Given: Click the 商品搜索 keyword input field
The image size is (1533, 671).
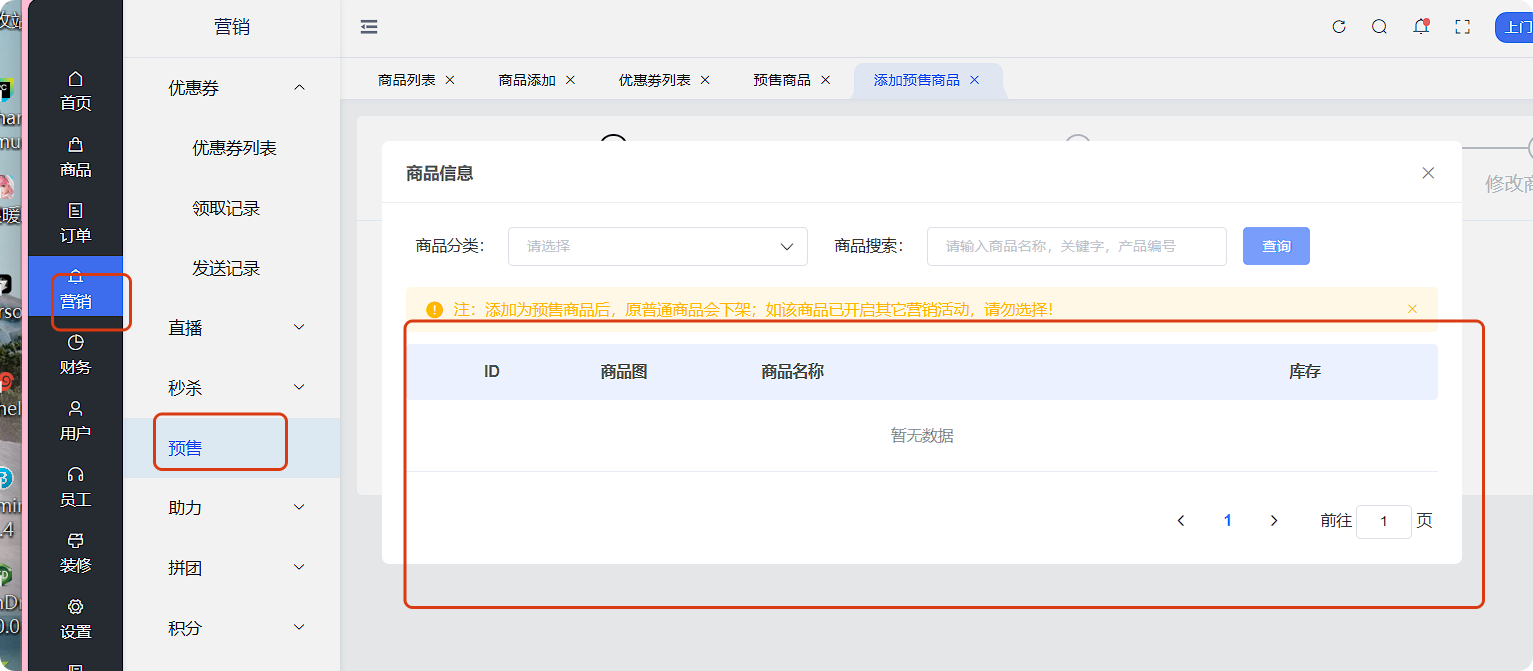Looking at the screenshot, I should [1076, 246].
